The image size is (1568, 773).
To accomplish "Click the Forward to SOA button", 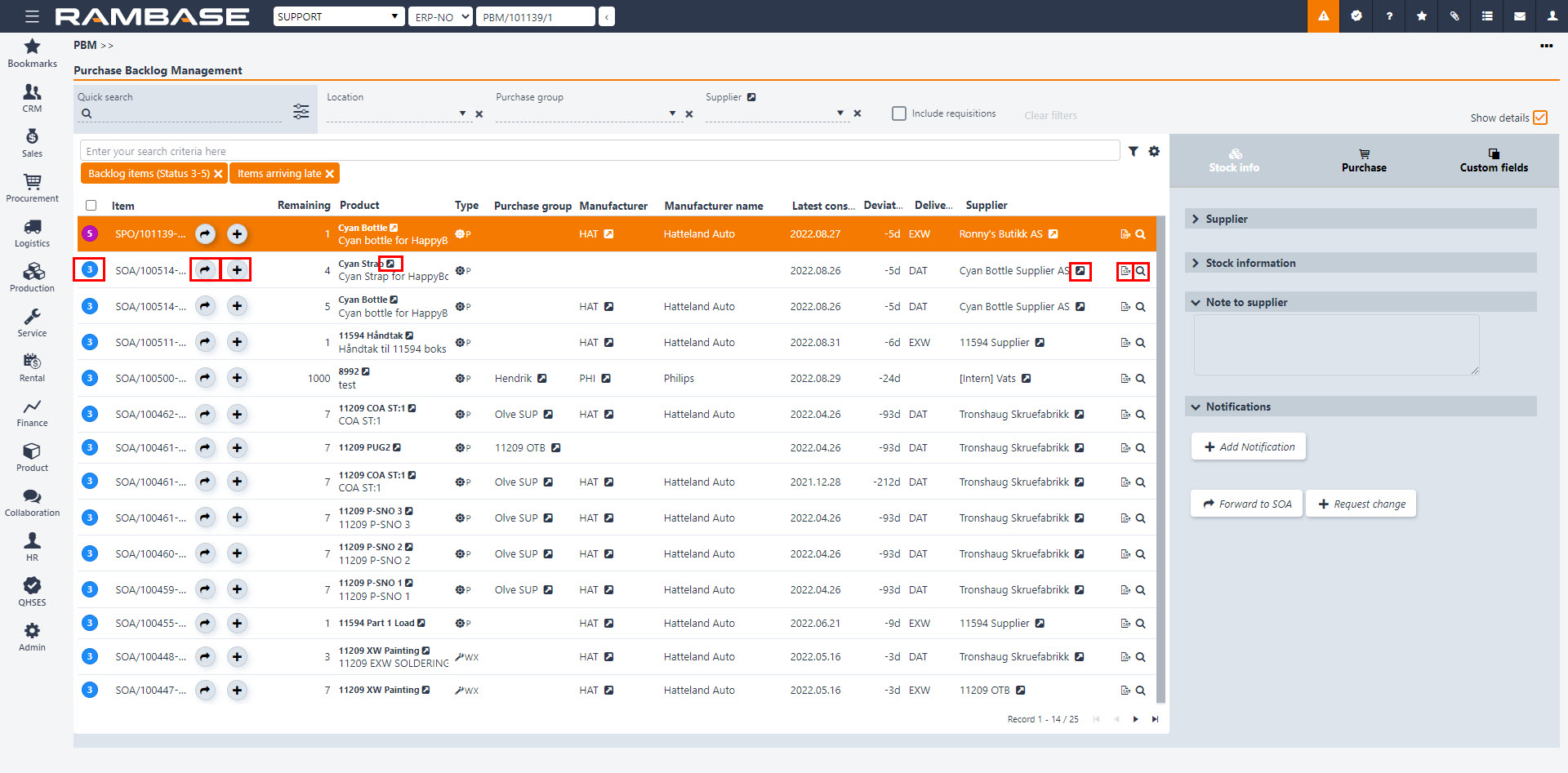I will tap(1247, 504).
